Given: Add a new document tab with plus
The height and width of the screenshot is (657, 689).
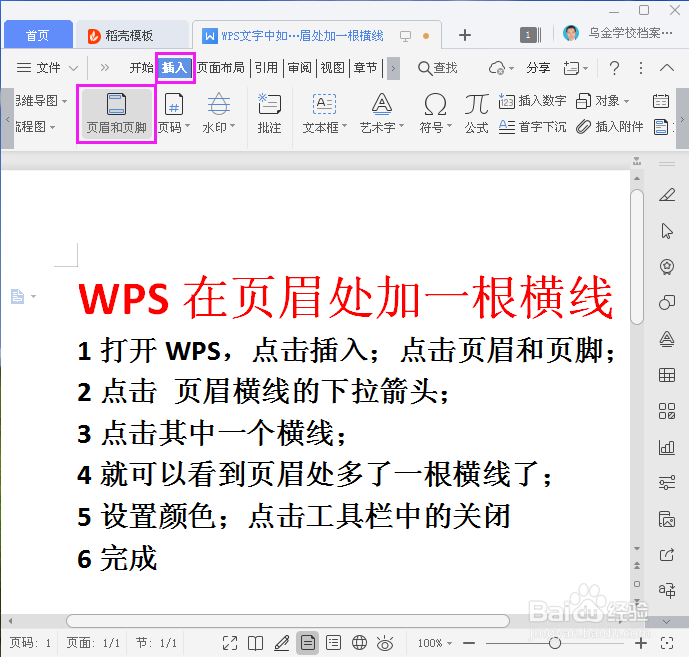Looking at the screenshot, I should coord(465,35).
